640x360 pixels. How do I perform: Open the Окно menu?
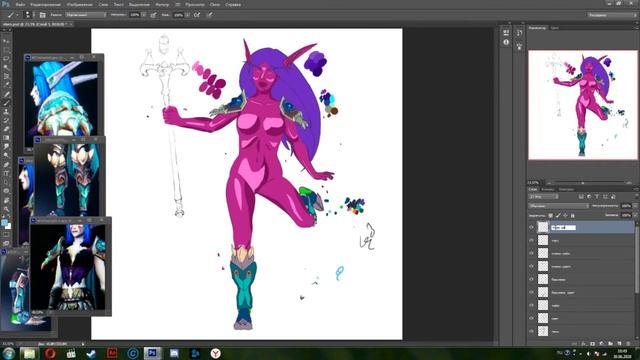215,4
